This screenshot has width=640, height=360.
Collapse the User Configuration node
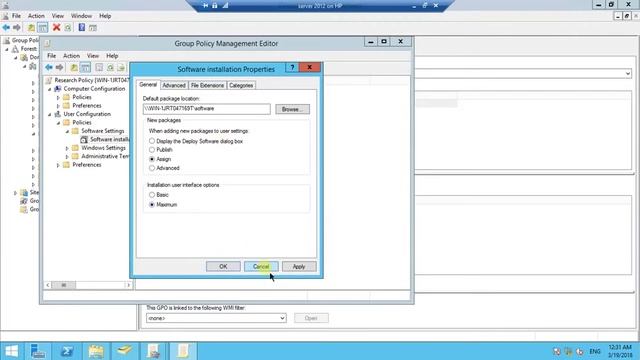click(x=50, y=114)
